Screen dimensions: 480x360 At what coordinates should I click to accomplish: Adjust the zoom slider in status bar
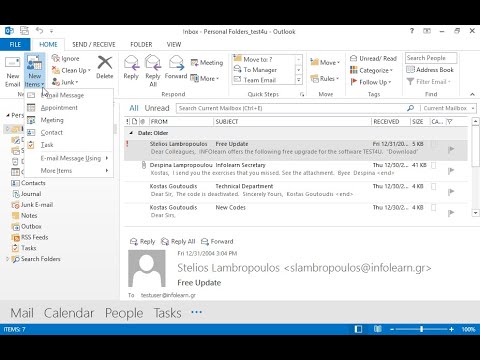[x=422, y=329]
